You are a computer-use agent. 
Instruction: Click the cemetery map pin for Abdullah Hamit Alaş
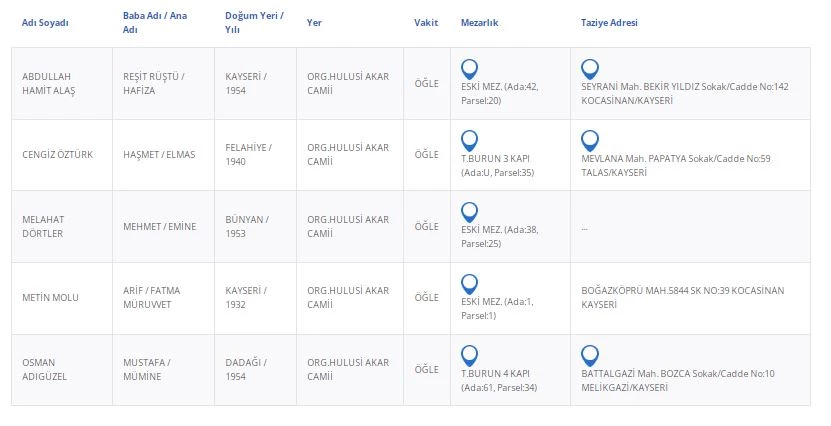coord(469,69)
